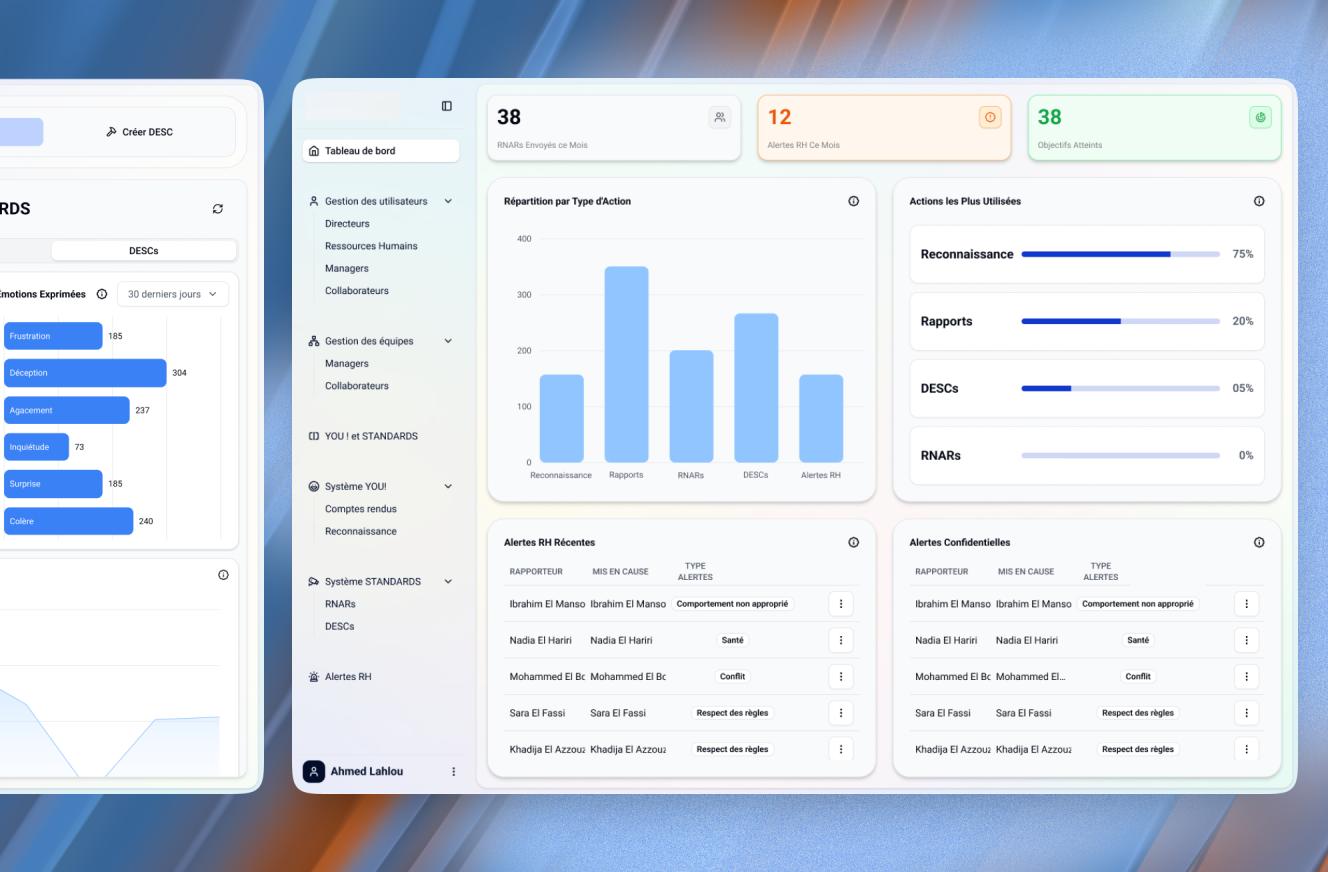Click Colère bar in left window chart

68,521
